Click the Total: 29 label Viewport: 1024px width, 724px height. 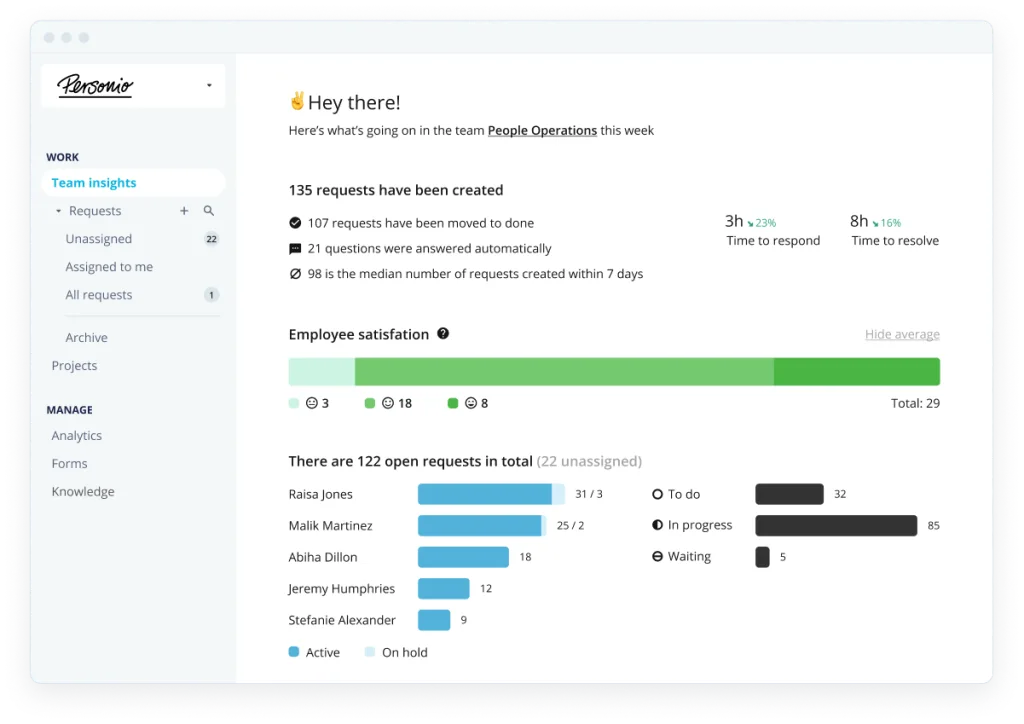click(915, 403)
